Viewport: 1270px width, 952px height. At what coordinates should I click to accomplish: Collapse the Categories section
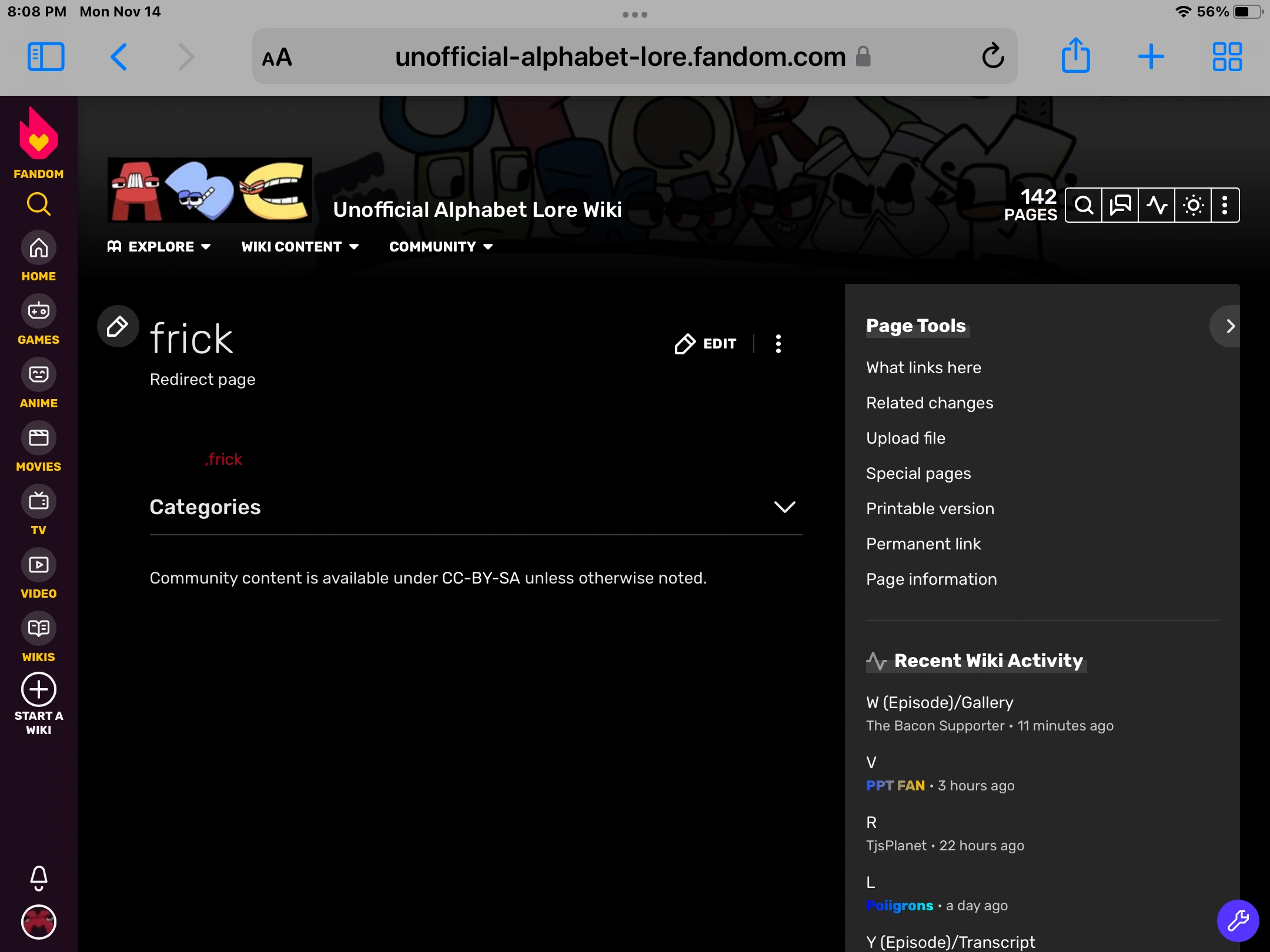pyautogui.click(x=786, y=508)
